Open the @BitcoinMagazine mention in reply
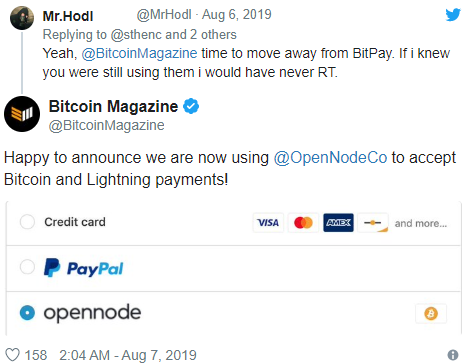The height and width of the screenshot is (364, 469). (x=139, y=53)
